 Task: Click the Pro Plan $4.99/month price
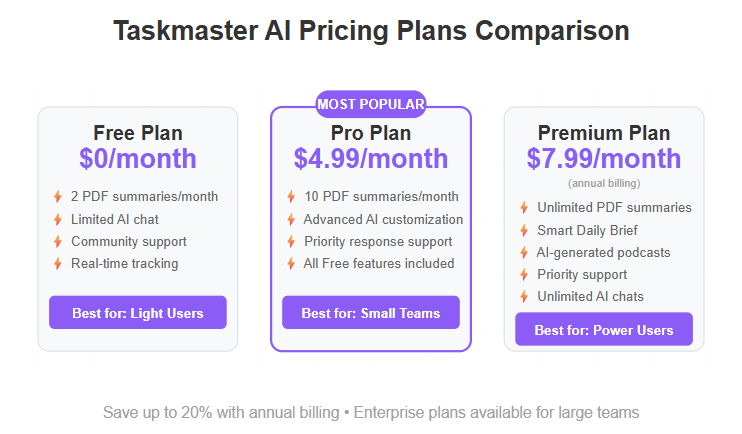point(371,159)
